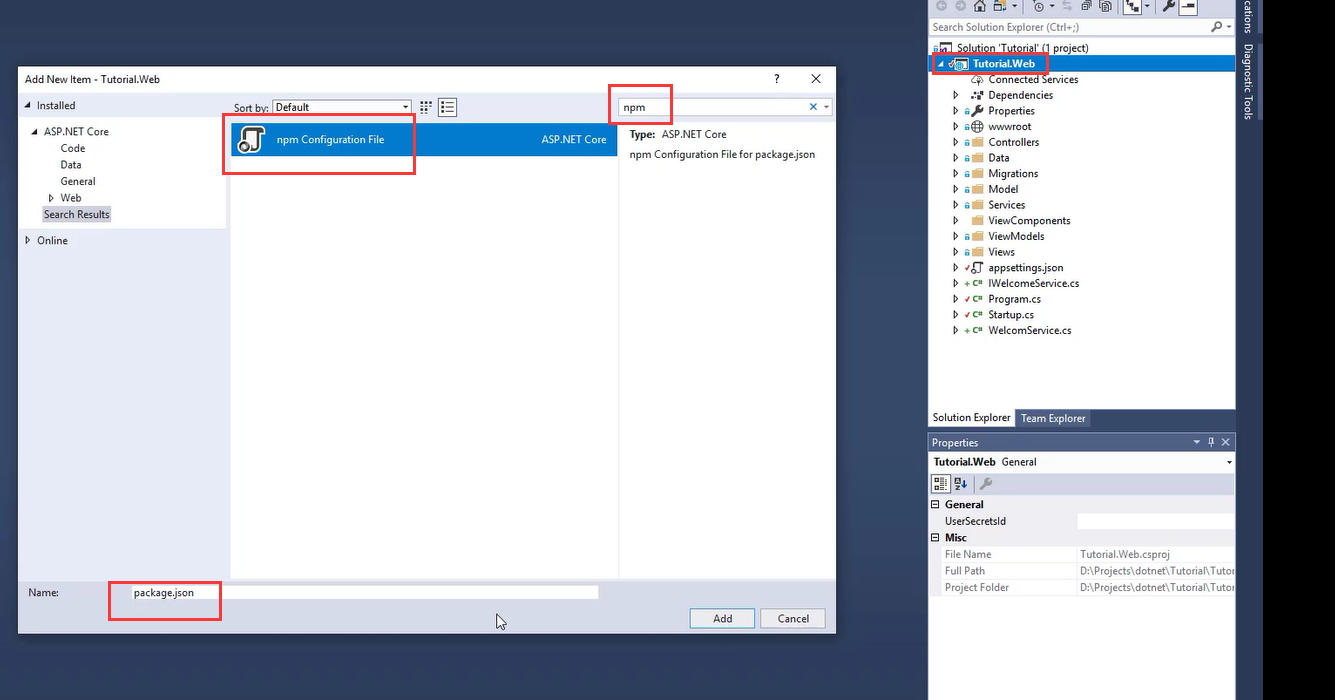
Task: Select the ViewComponents folder
Action: pyautogui.click(x=1029, y=220)
